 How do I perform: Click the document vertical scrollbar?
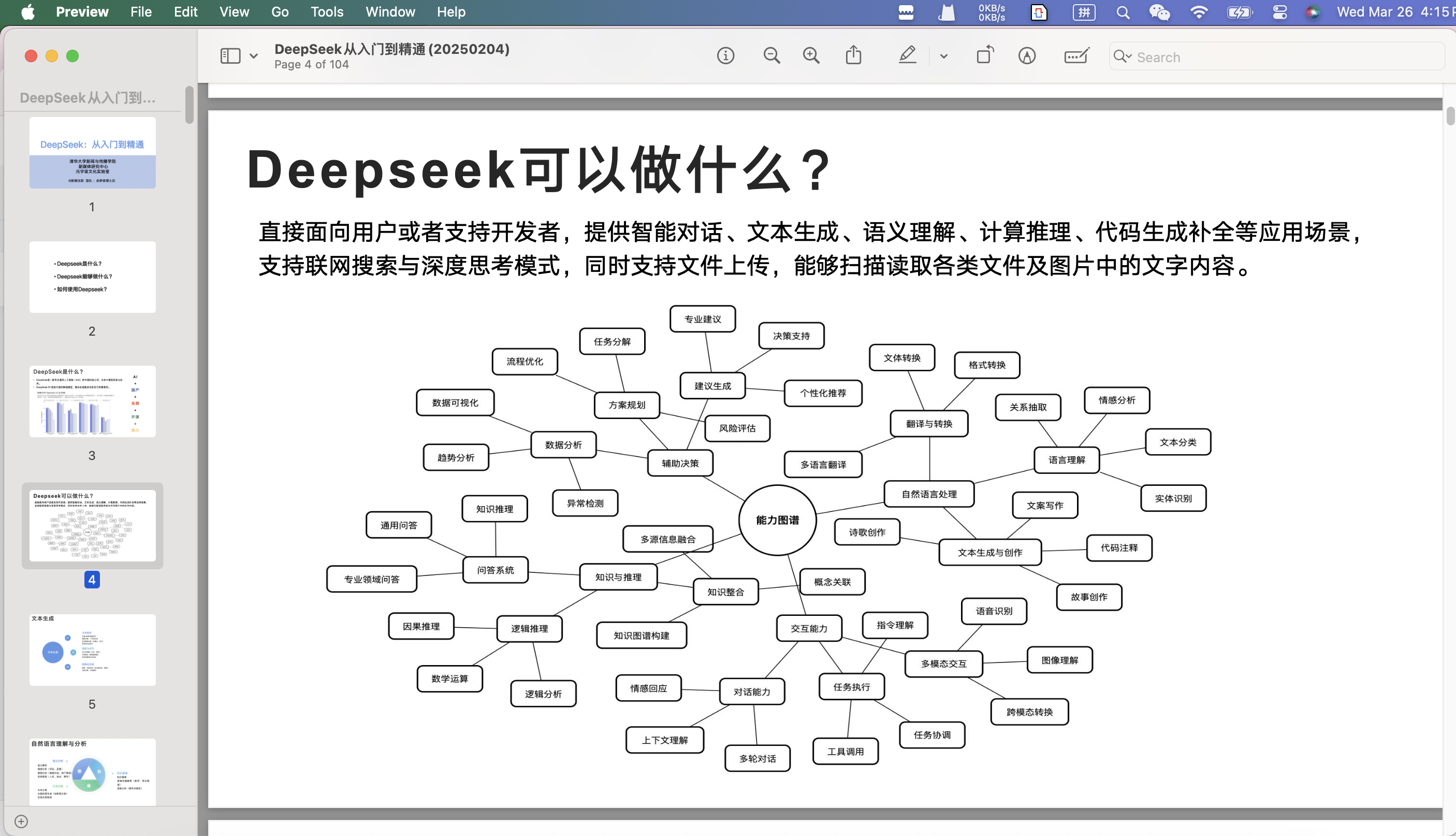click(x=1451, y=116)
